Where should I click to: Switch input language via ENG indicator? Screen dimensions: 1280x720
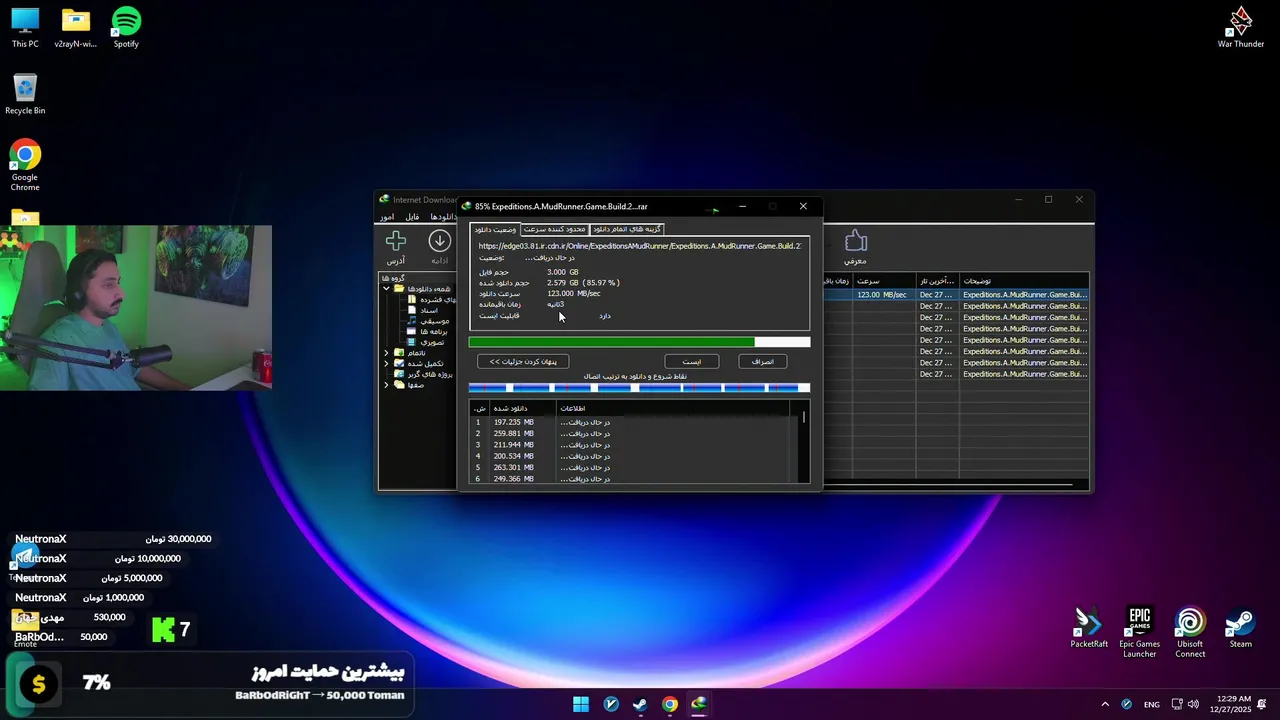[x=1152, y=704]
